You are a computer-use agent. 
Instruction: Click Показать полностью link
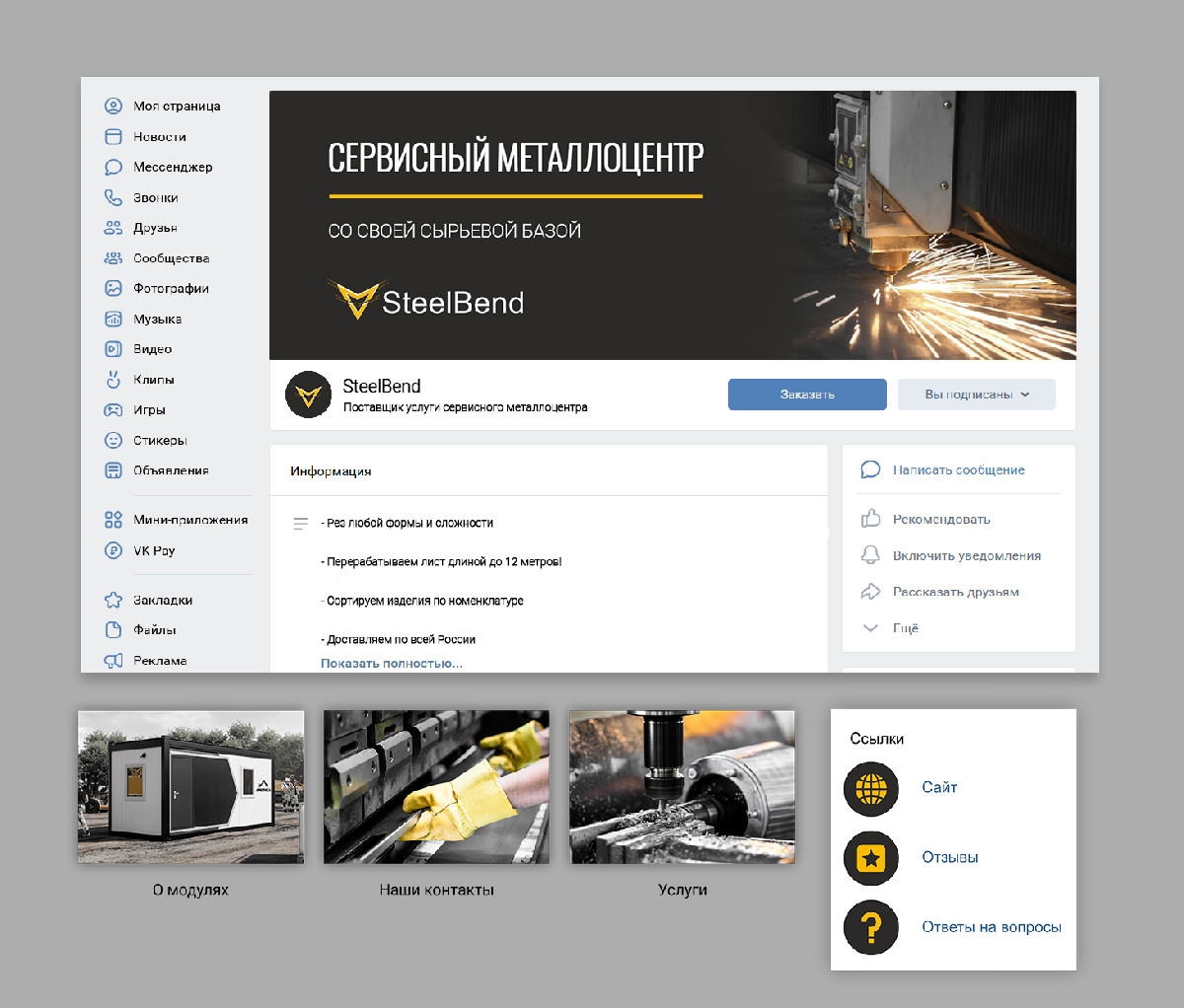[x=392, y=664]
